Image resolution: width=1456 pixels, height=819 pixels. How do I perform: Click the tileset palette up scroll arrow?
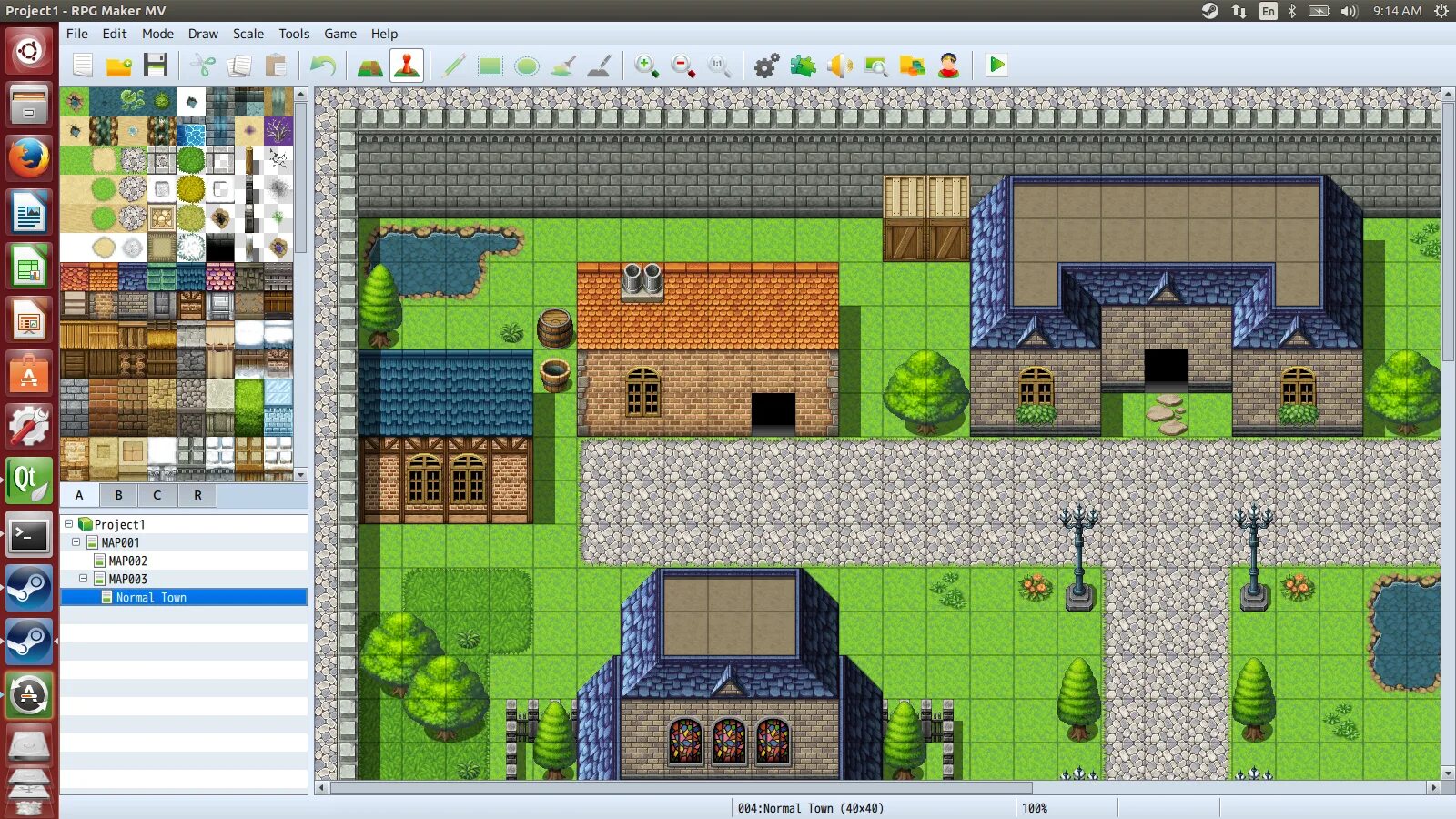[x=301, y=94]
